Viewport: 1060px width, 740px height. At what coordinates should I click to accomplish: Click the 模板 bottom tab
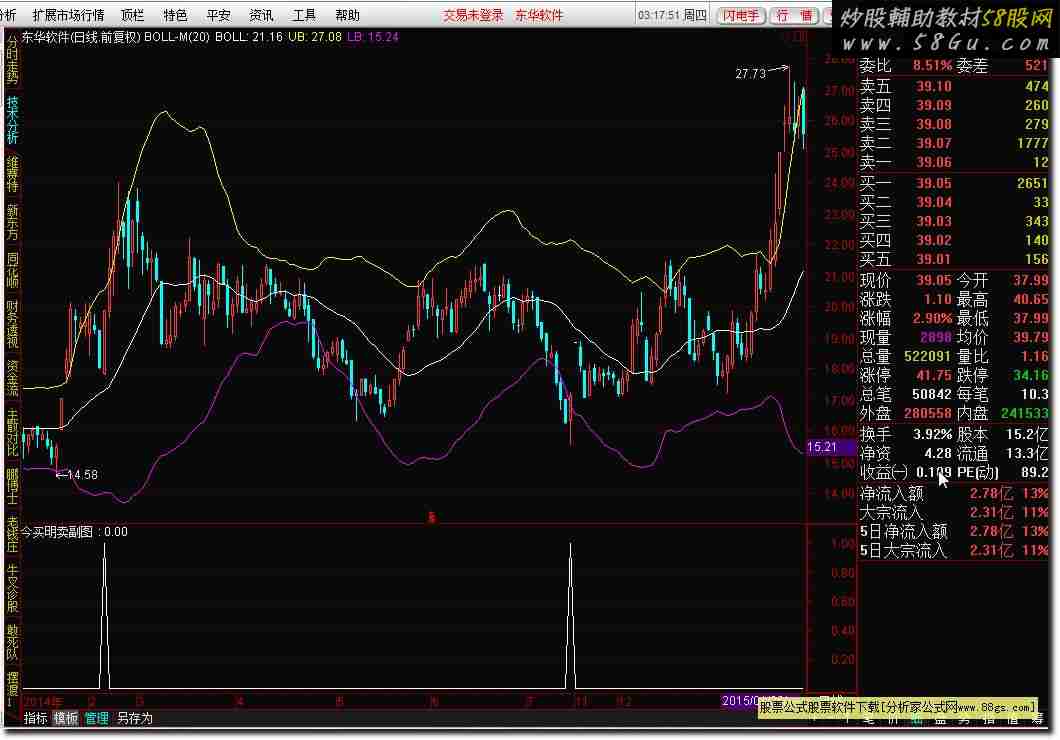66,718
